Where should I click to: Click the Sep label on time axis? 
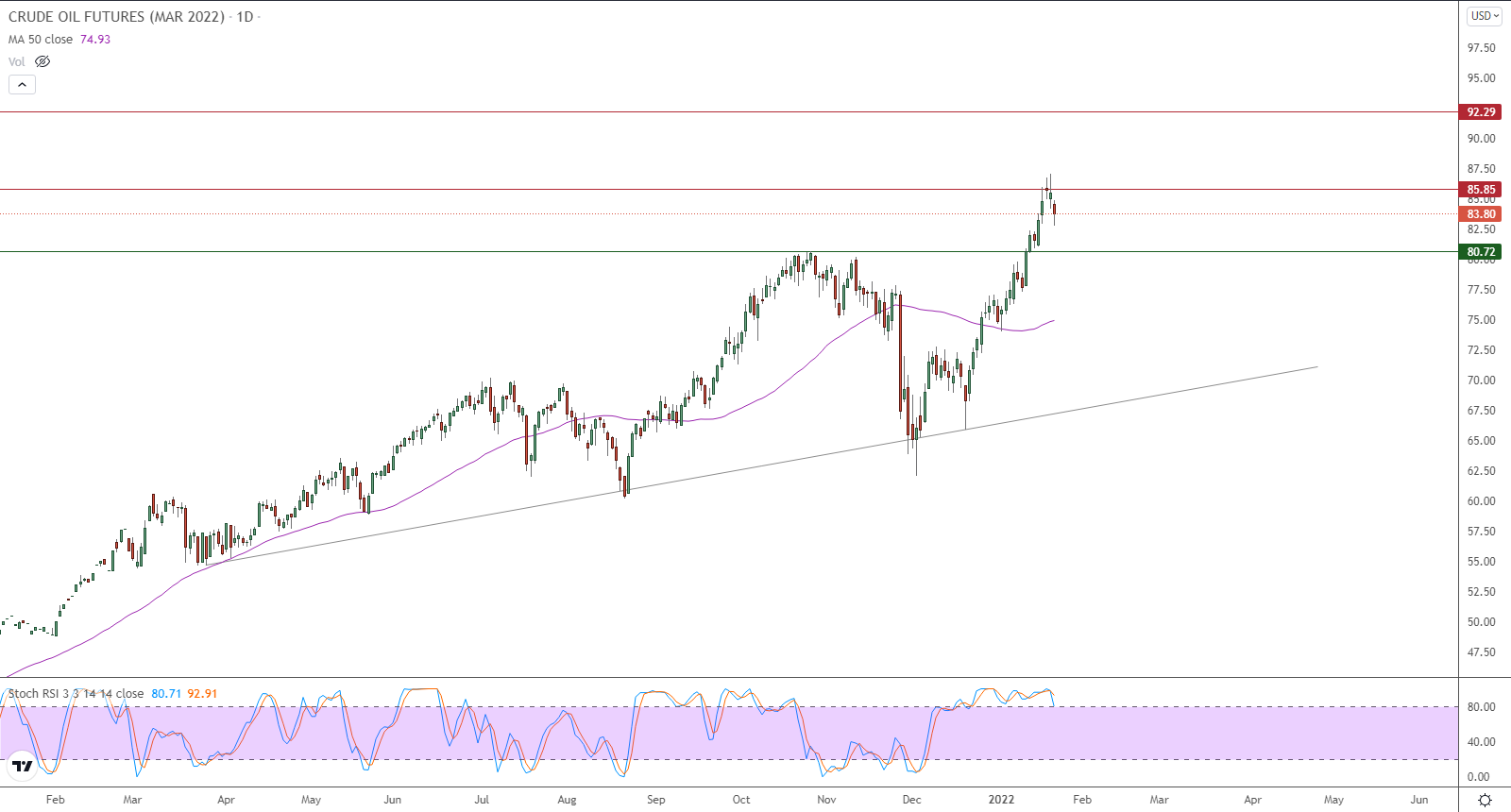(656, 800)
